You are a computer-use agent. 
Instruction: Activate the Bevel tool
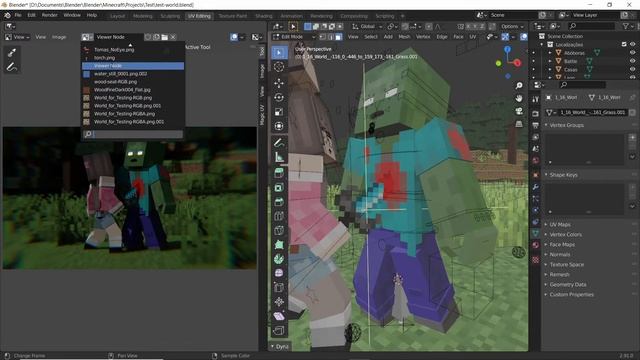tap(279, 202)
